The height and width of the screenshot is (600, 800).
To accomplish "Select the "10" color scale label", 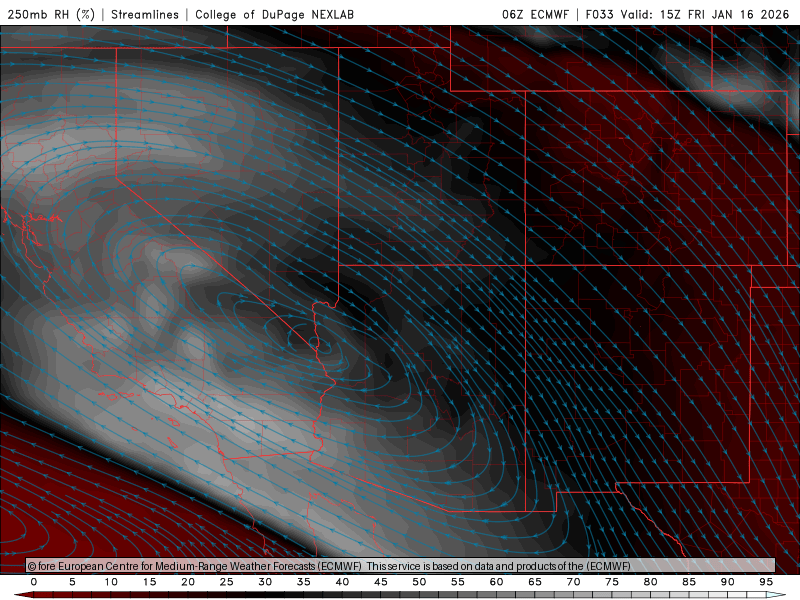I will pos(111,582).
